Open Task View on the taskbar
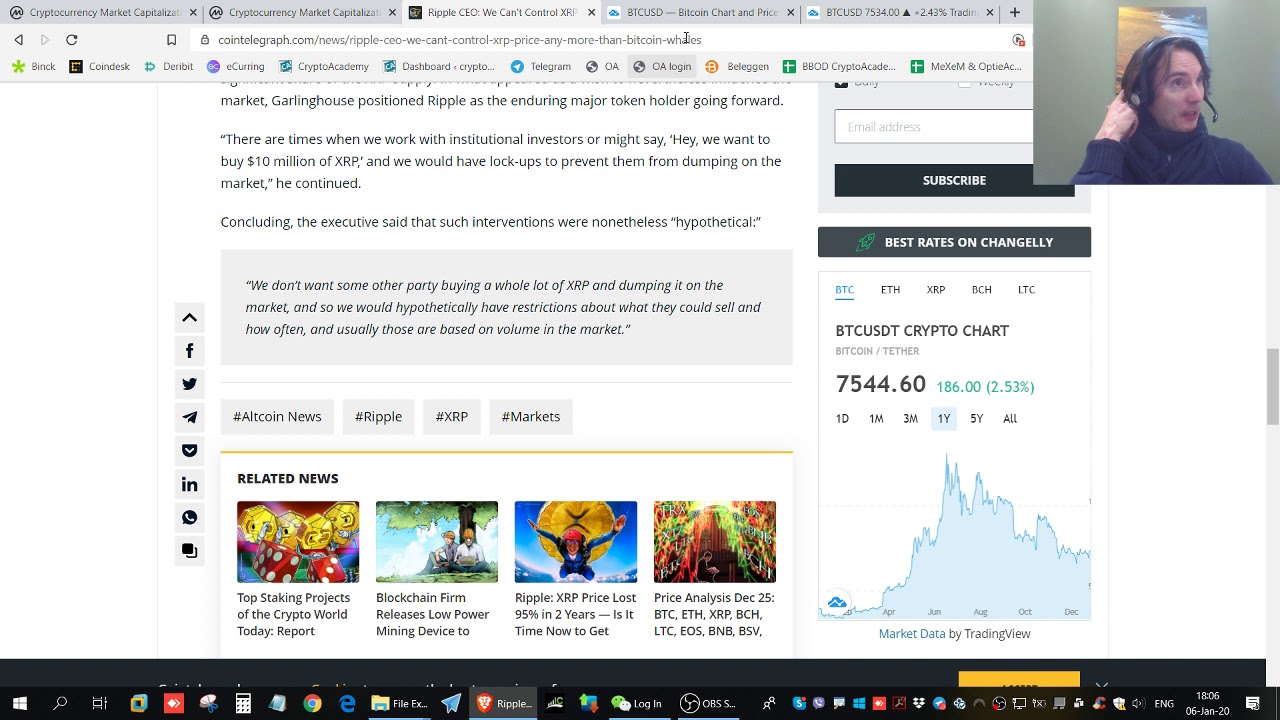 coord(99,704)
